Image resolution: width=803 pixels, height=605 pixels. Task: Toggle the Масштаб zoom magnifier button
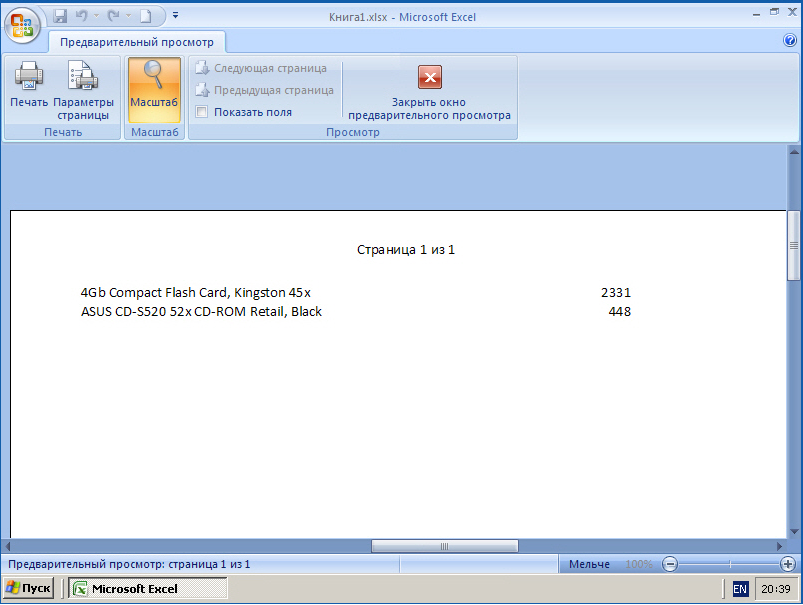point(154,90)
